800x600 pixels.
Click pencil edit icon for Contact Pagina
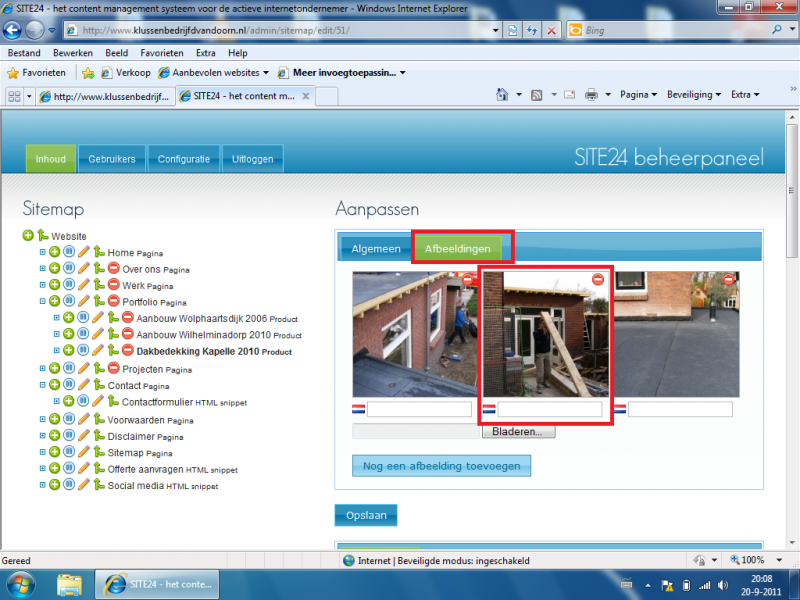coord(84,385)
